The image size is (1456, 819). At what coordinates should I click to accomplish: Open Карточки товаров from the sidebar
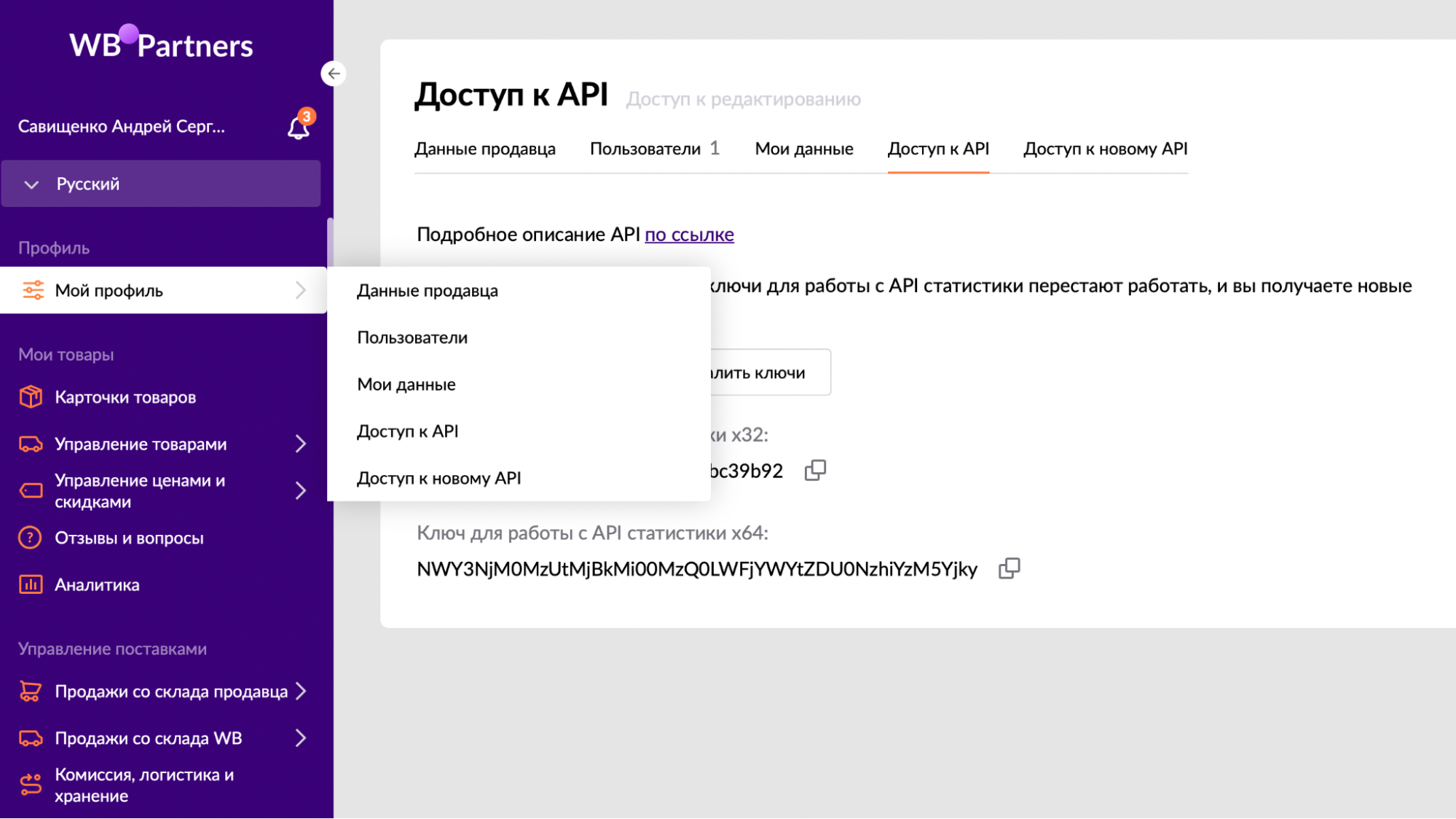(125, 397)
